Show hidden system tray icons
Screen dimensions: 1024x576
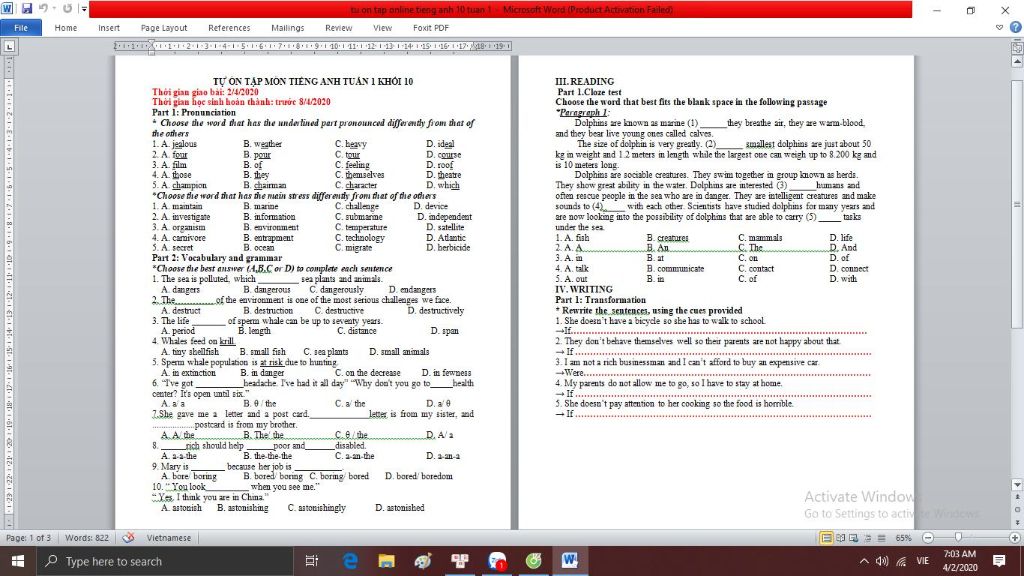click(x=864, y=561)
